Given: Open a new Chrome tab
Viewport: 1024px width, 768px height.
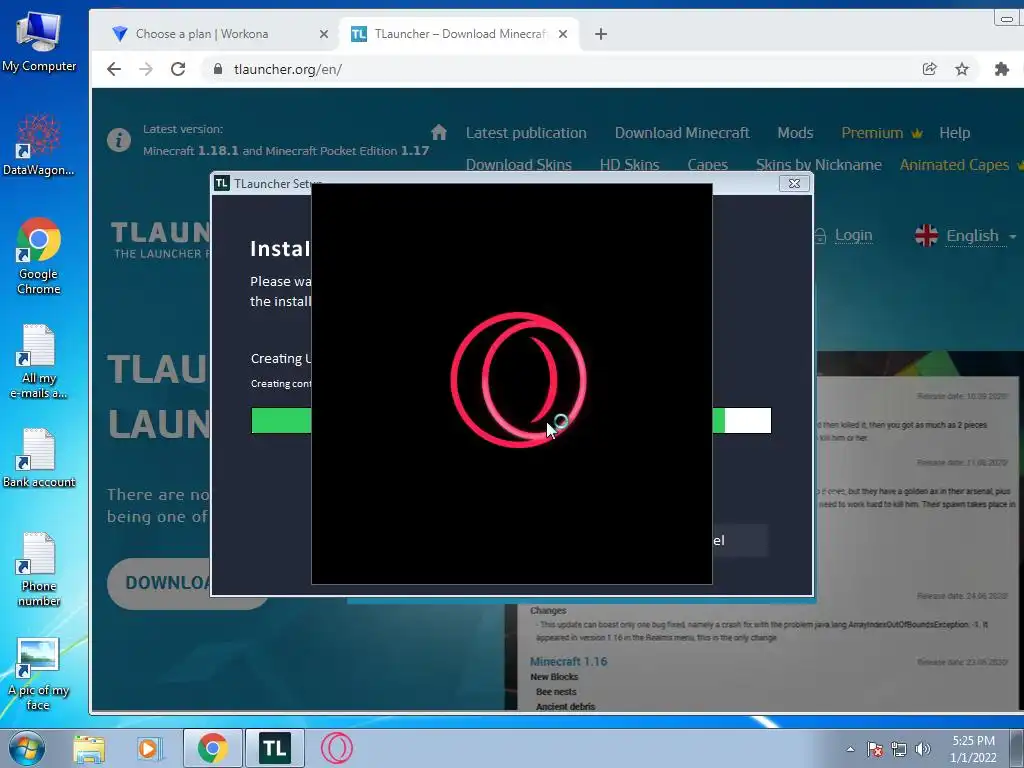Looking at the screenshot, I should coord(601,34).
